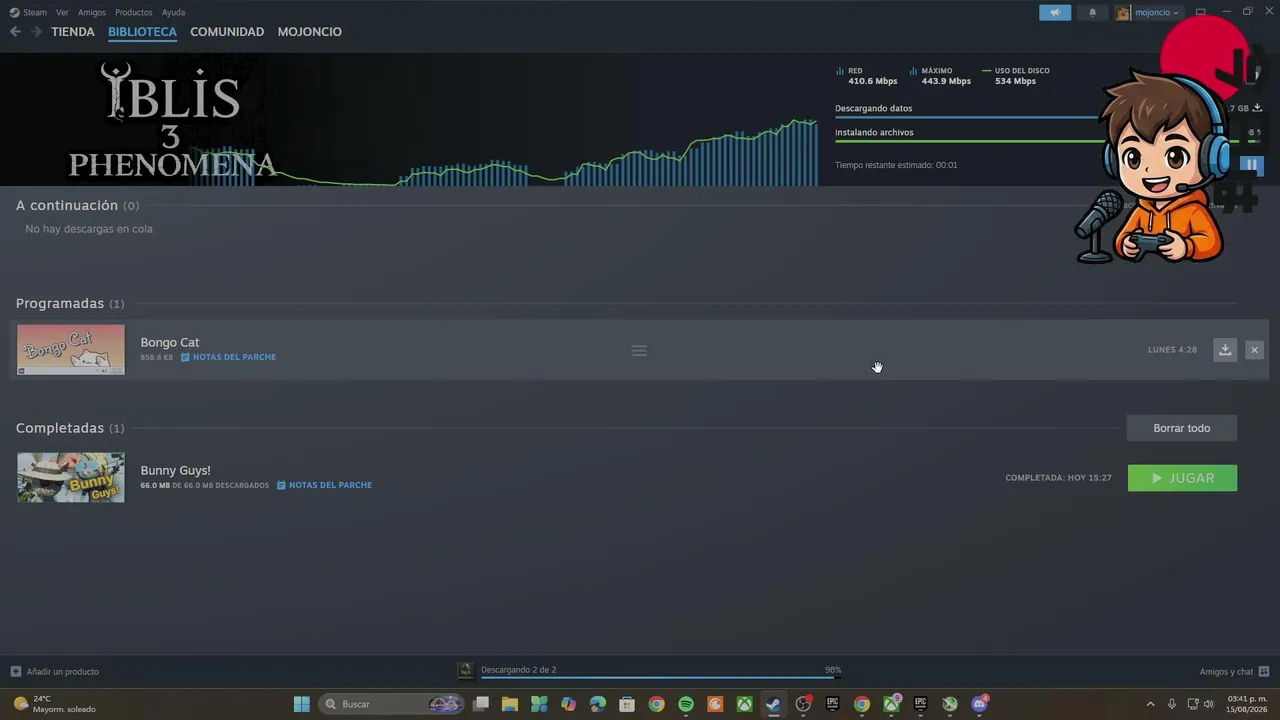The width and height of the screenshot is (1280, 720).
Task: Open the Amigos menu
Action: tap(92, 13)
